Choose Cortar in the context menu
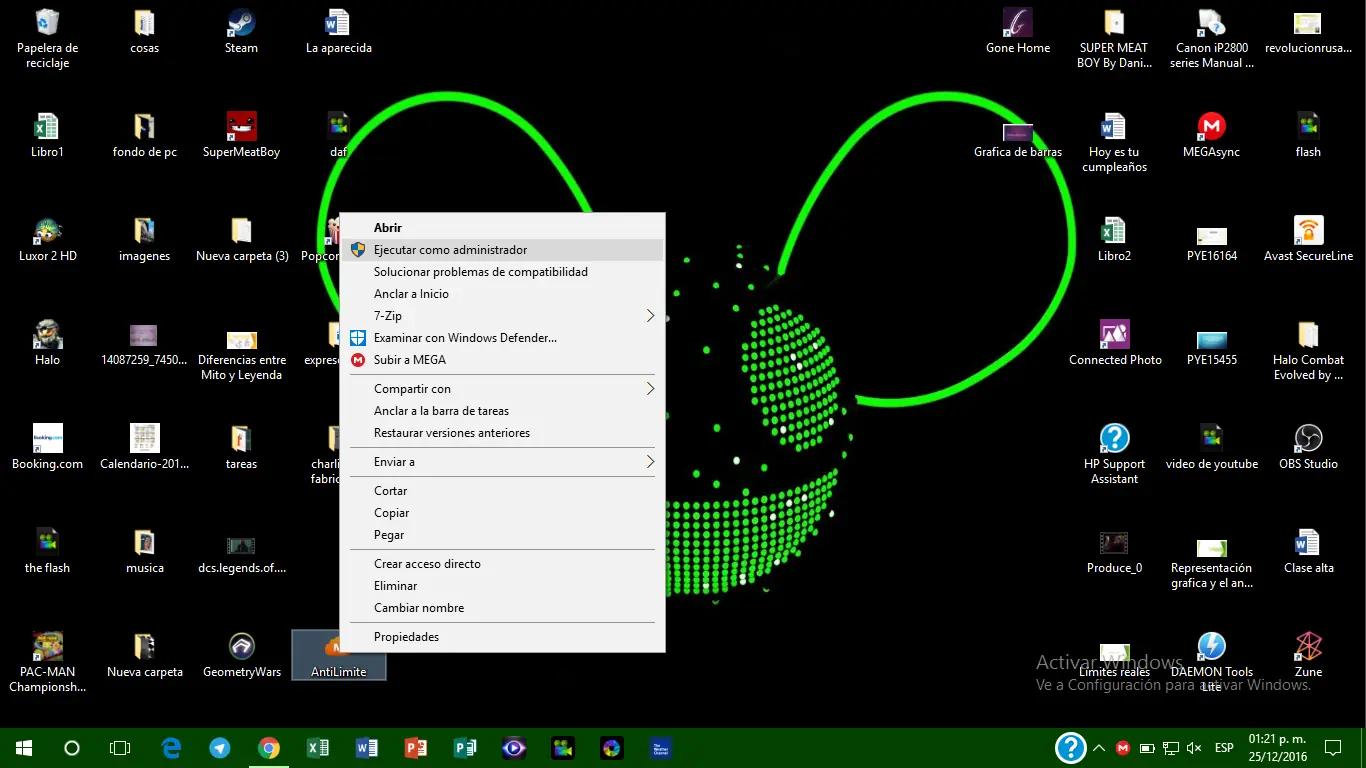The width and height of the screenshot is (1366, 768). pyautogui.click(x=503, y=491)
